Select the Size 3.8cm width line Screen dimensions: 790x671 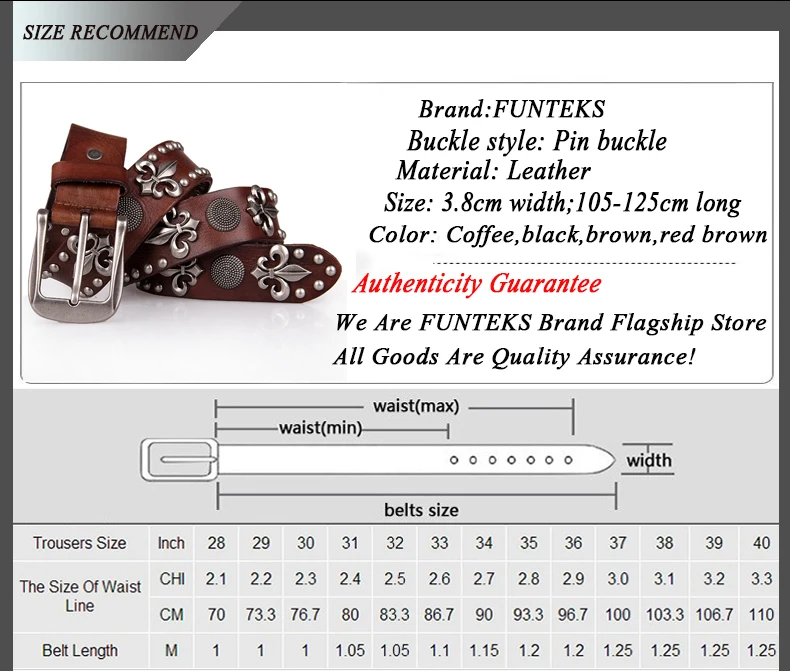562,203
